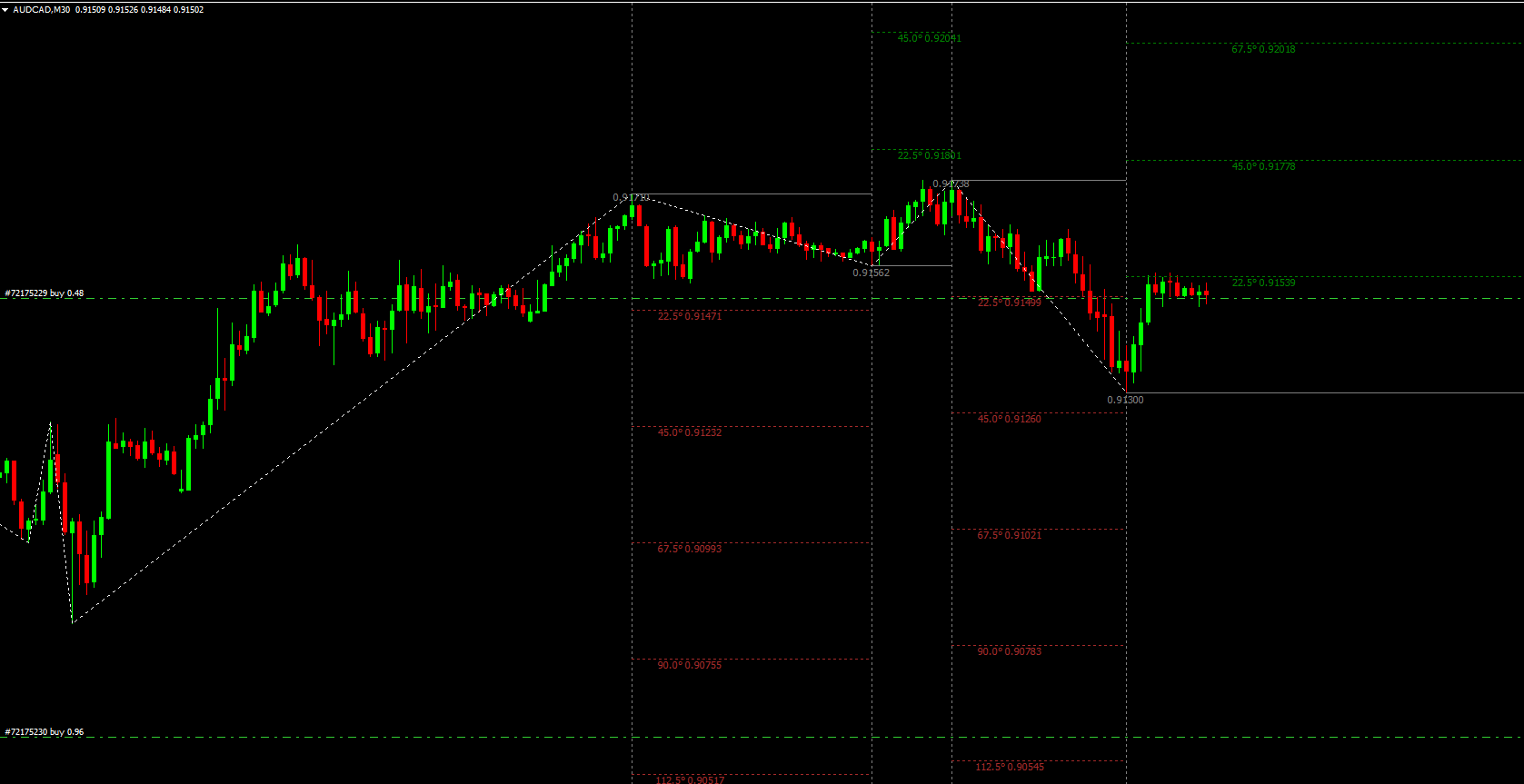Select the red 45.0° 0.91260 level label
The width and height of the screenshot is (1524, 784).
click(x=1009, y=419)
